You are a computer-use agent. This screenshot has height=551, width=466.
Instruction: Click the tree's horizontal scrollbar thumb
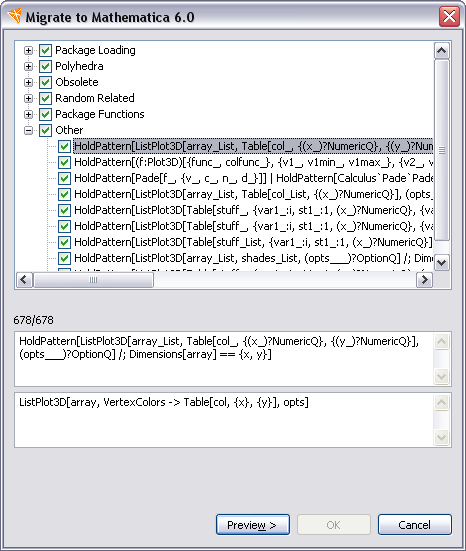pos(93,280)
